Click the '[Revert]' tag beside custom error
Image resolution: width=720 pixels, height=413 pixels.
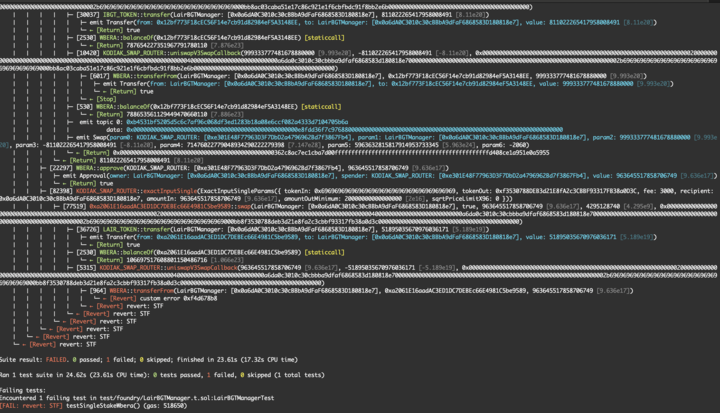[124, 298]
